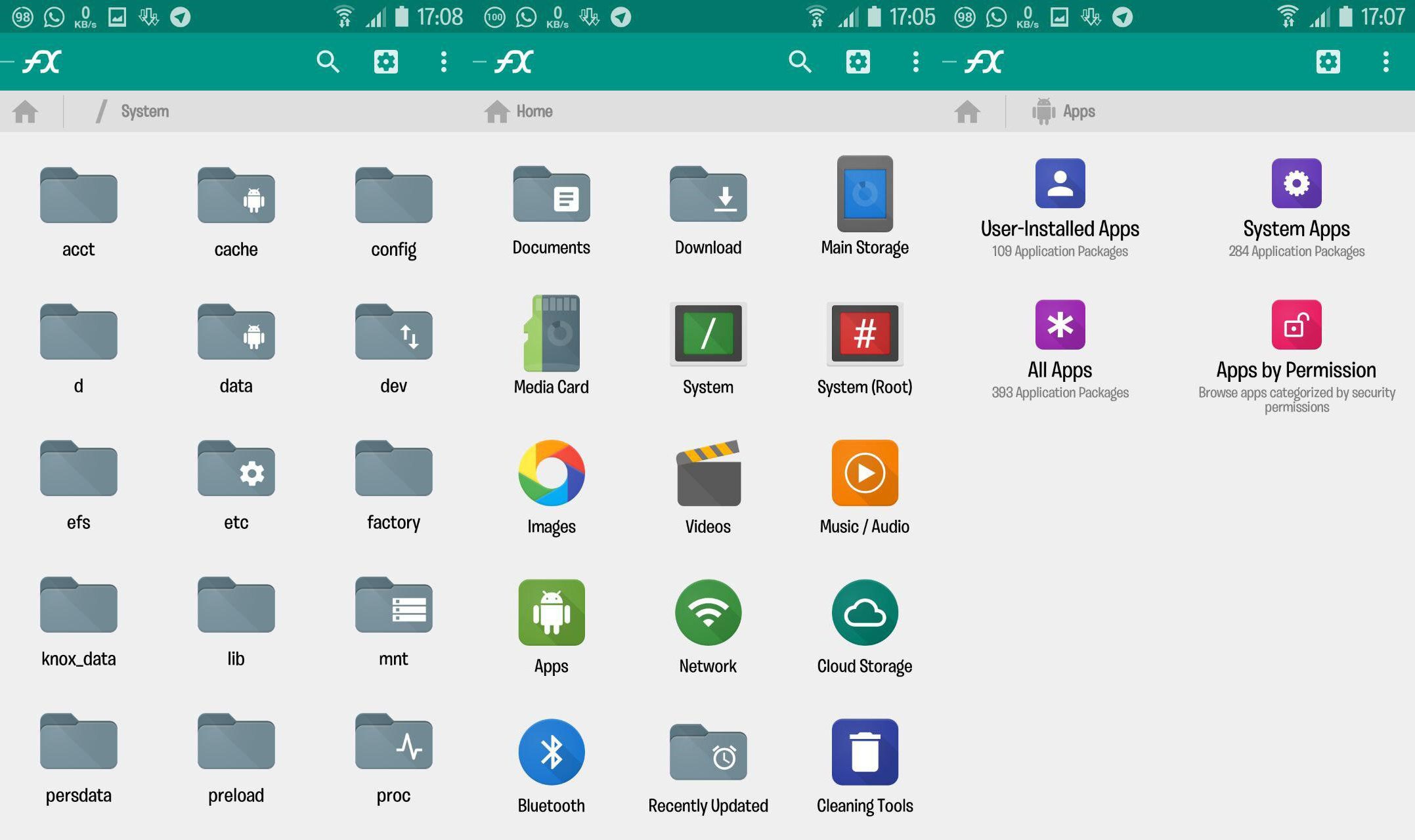Open the efs folder
Image resolution: width=1415 pixels, height=840 pixels.
point(78,469)
